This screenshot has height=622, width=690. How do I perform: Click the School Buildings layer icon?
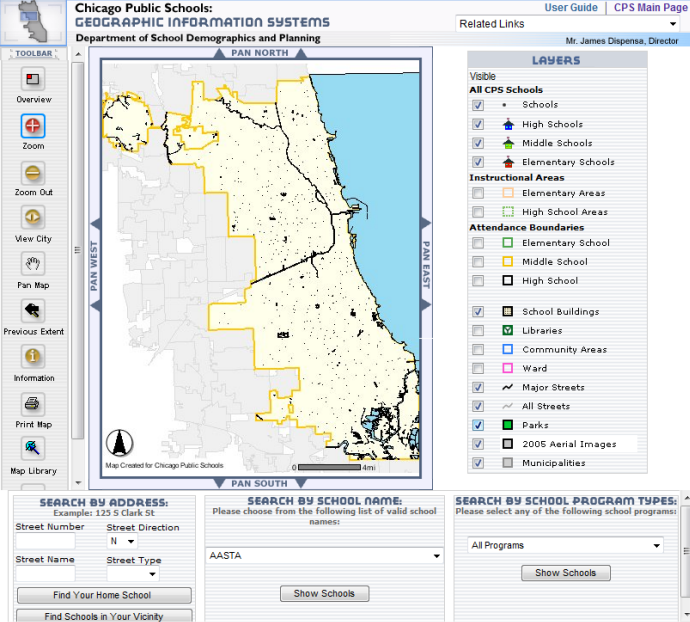(x=508, y=311)
